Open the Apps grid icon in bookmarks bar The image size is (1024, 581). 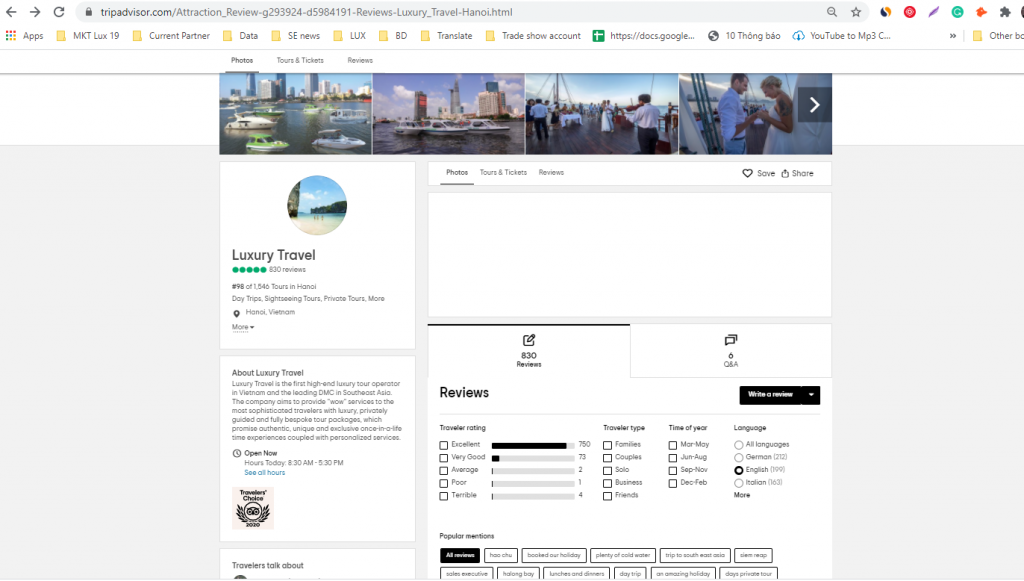pos(11,35)
